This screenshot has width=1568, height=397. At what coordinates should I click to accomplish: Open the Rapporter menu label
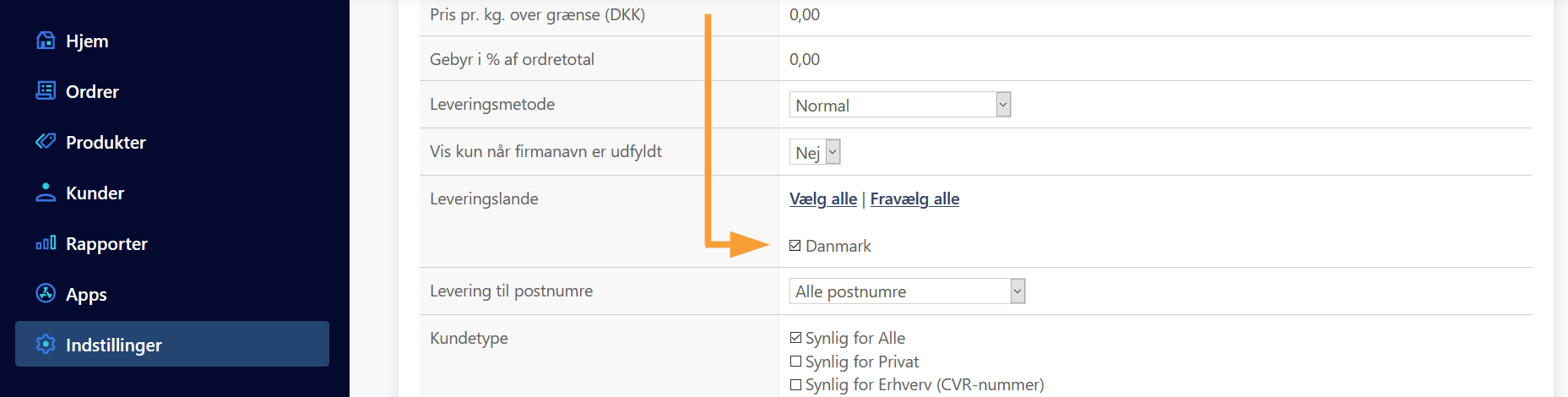[x=106, y=243]
